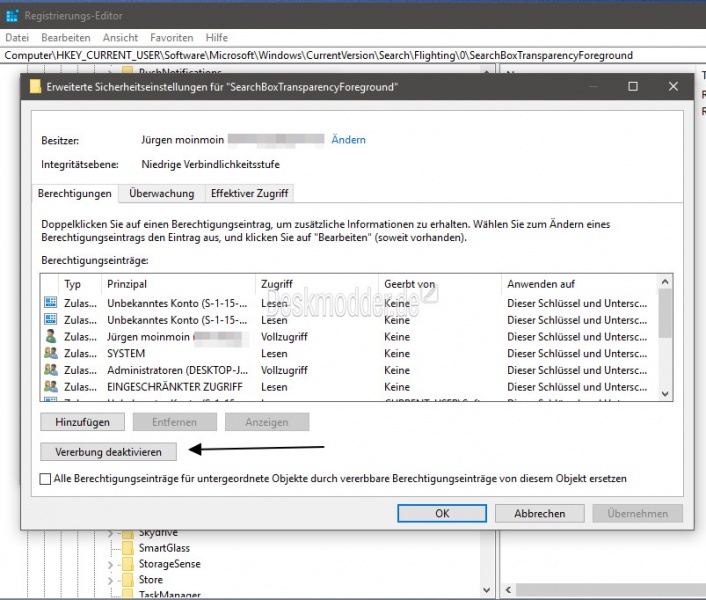
Task: Select the Administratoren (DESKTOP-J... entry
Action: (349, 370)
